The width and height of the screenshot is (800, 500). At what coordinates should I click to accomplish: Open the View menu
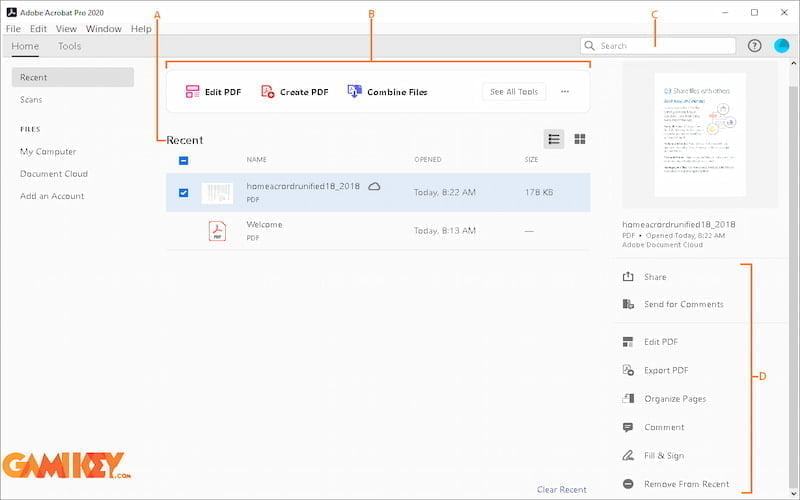[x=66, y=29]
